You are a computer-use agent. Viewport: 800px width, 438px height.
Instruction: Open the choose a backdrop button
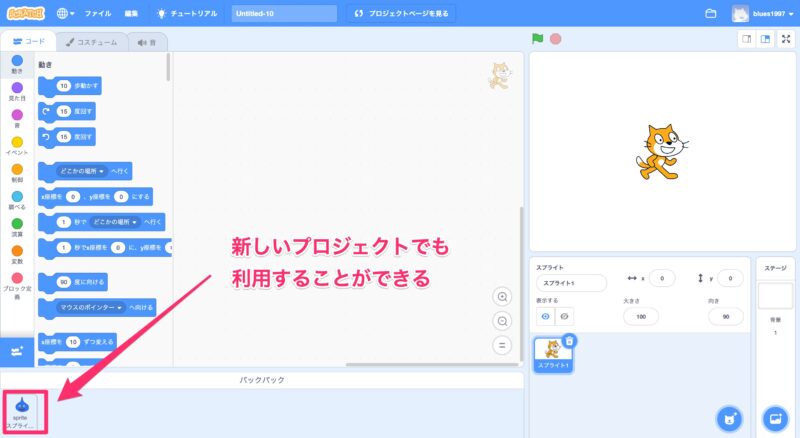click(x=774, y=417)
